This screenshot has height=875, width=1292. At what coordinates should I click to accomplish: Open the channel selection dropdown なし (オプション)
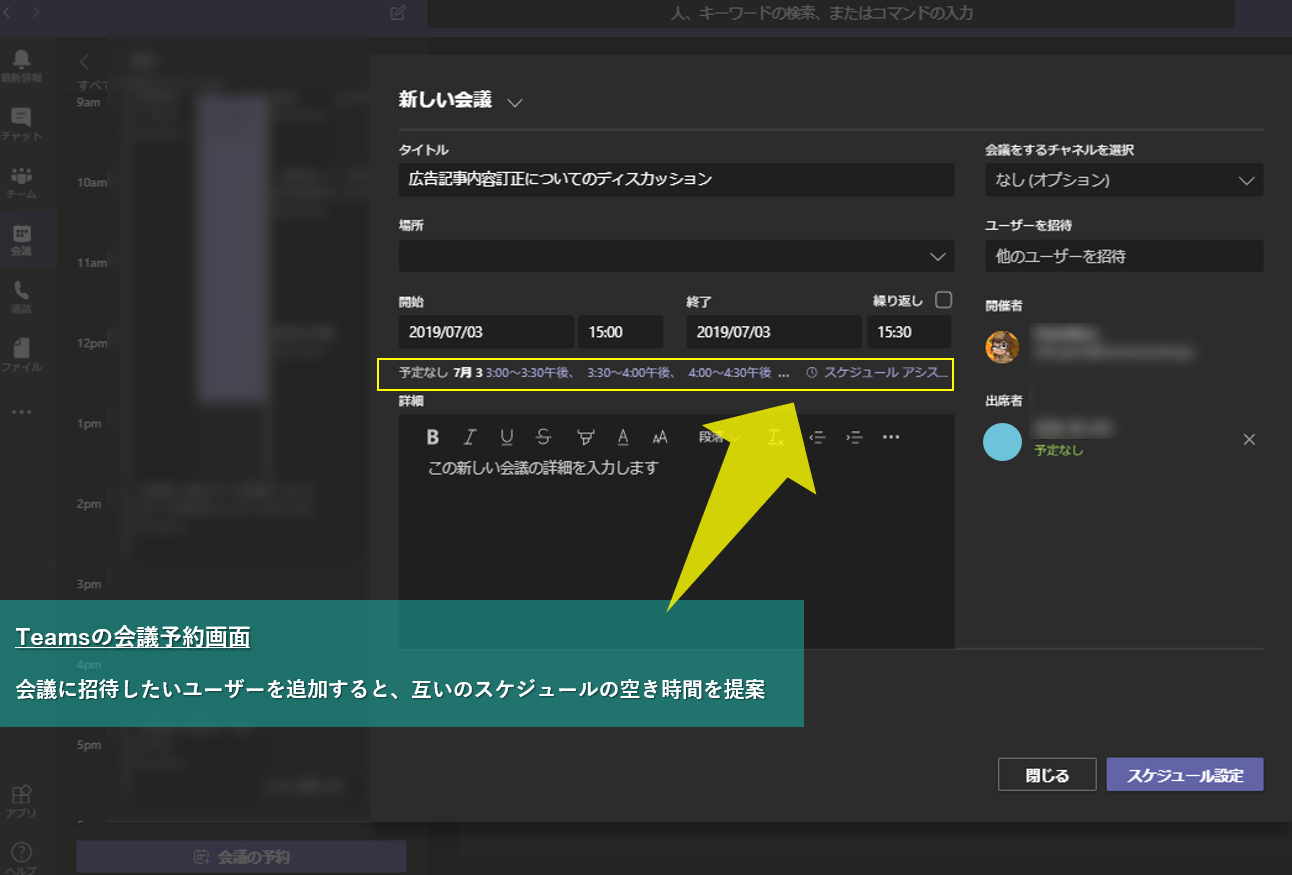pos(1124,180)
